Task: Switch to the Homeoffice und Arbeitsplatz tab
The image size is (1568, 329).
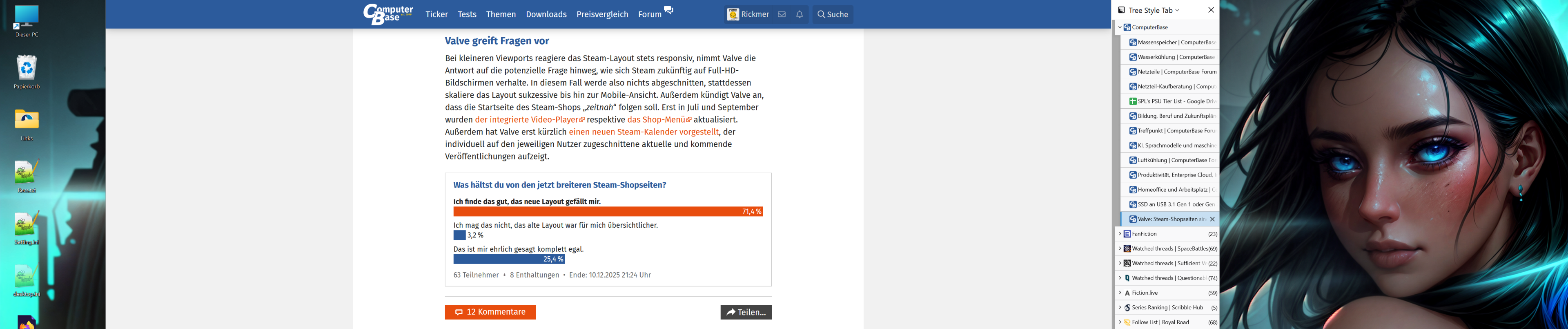Action: click(x=1170, y=190)
